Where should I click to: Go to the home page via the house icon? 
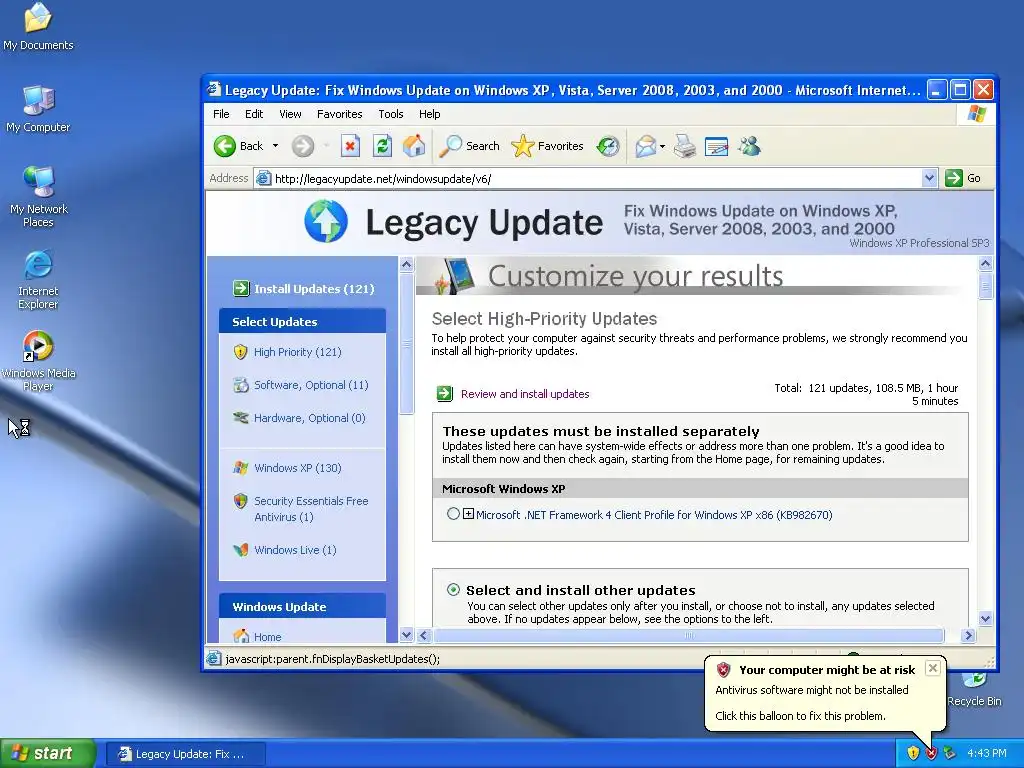(x=414, y=146)
